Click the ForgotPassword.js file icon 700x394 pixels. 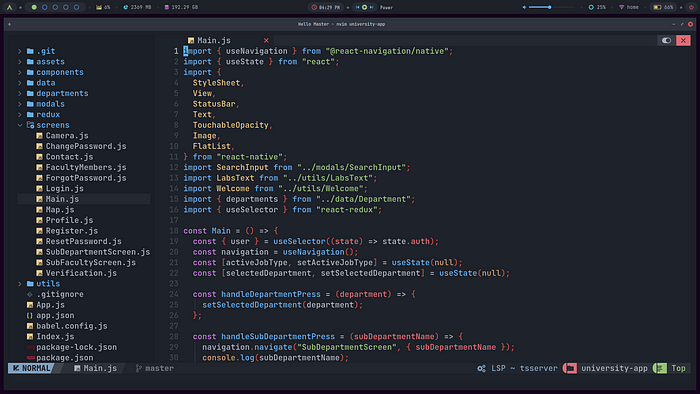(x=39, y=178)
